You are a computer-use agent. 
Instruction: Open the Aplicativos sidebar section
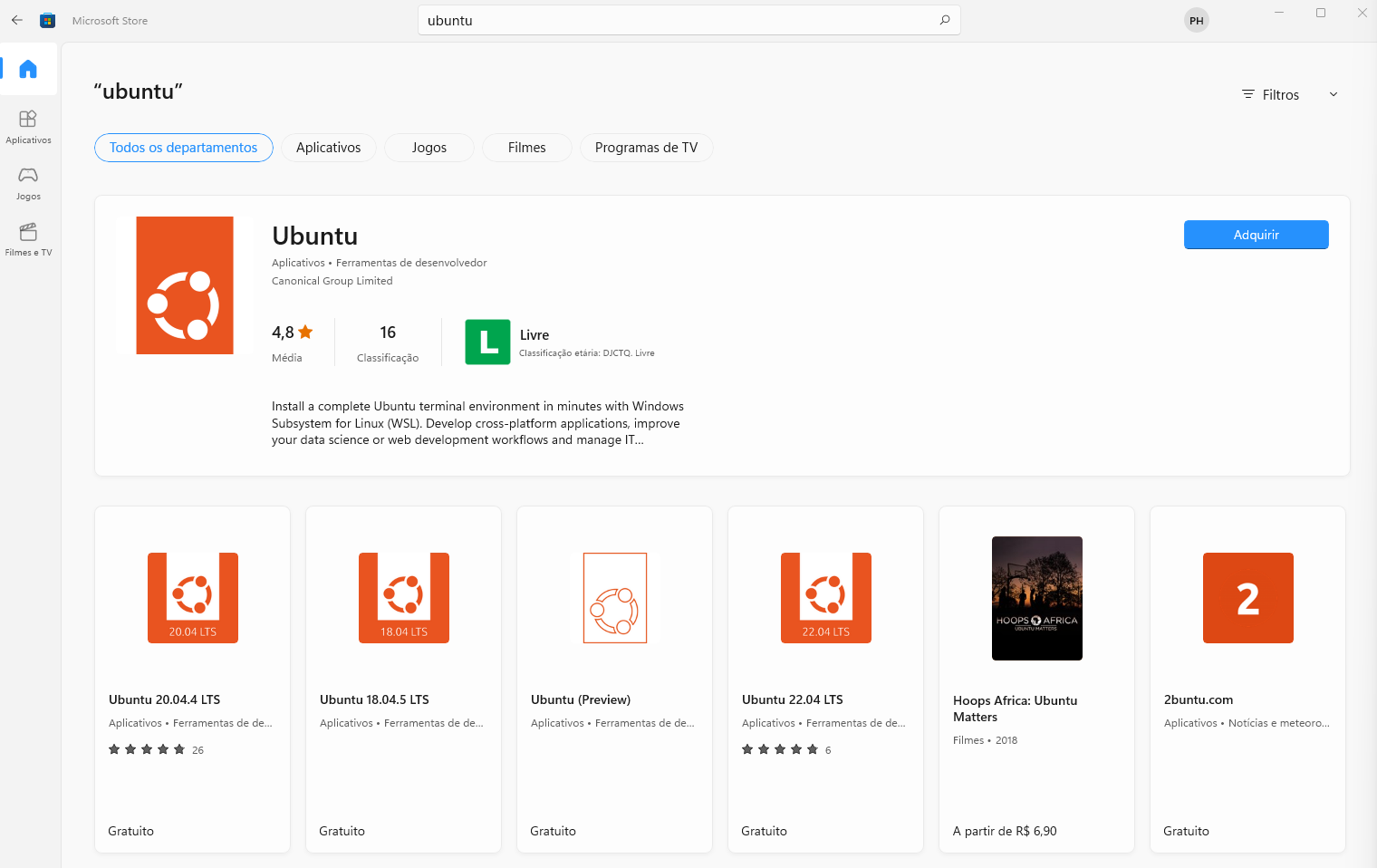[x=28, y=127]
